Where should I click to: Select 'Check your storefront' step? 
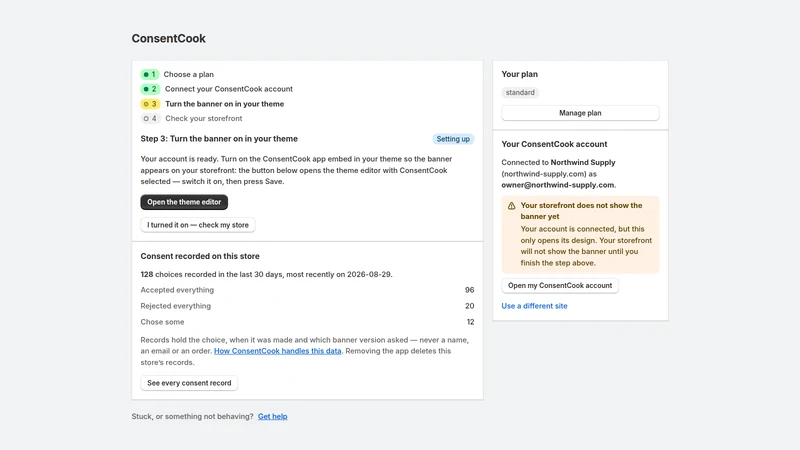pyautogui.click(x=204, y=118)
